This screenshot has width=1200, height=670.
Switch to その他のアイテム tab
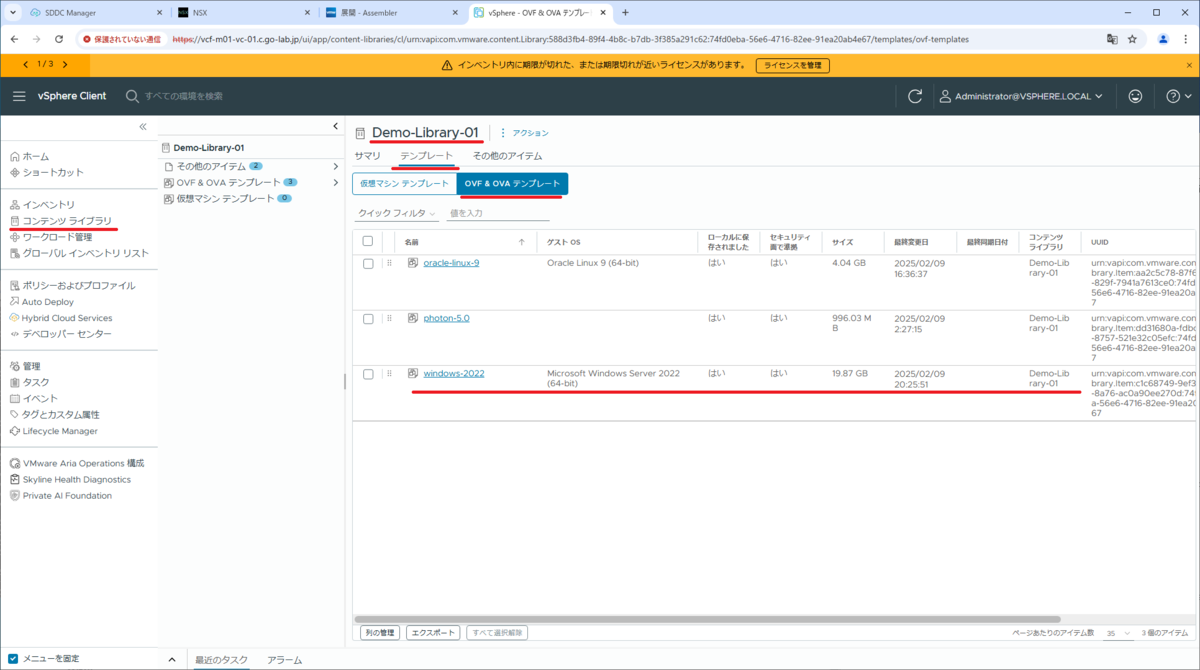tap(507, 156)
